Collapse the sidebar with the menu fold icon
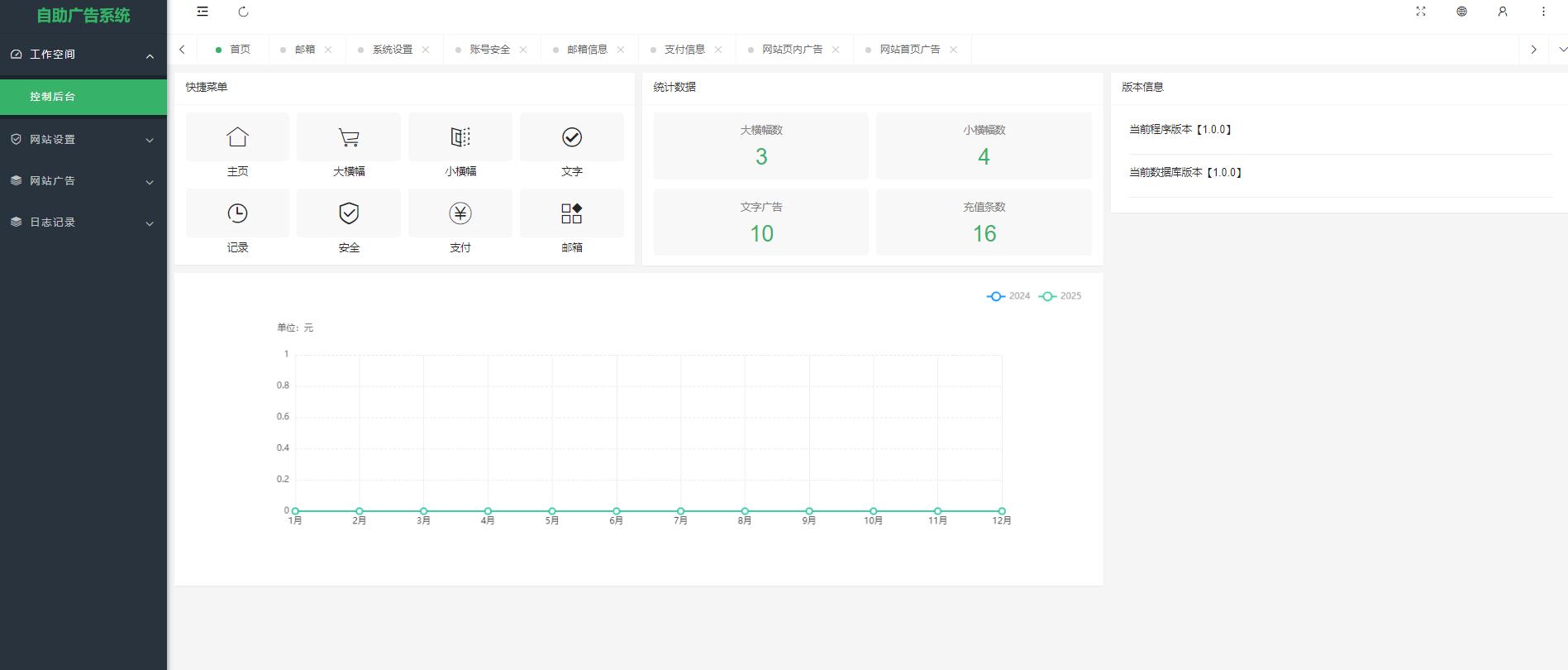Viewport: 1568px width, 670px height. point(203,12)
